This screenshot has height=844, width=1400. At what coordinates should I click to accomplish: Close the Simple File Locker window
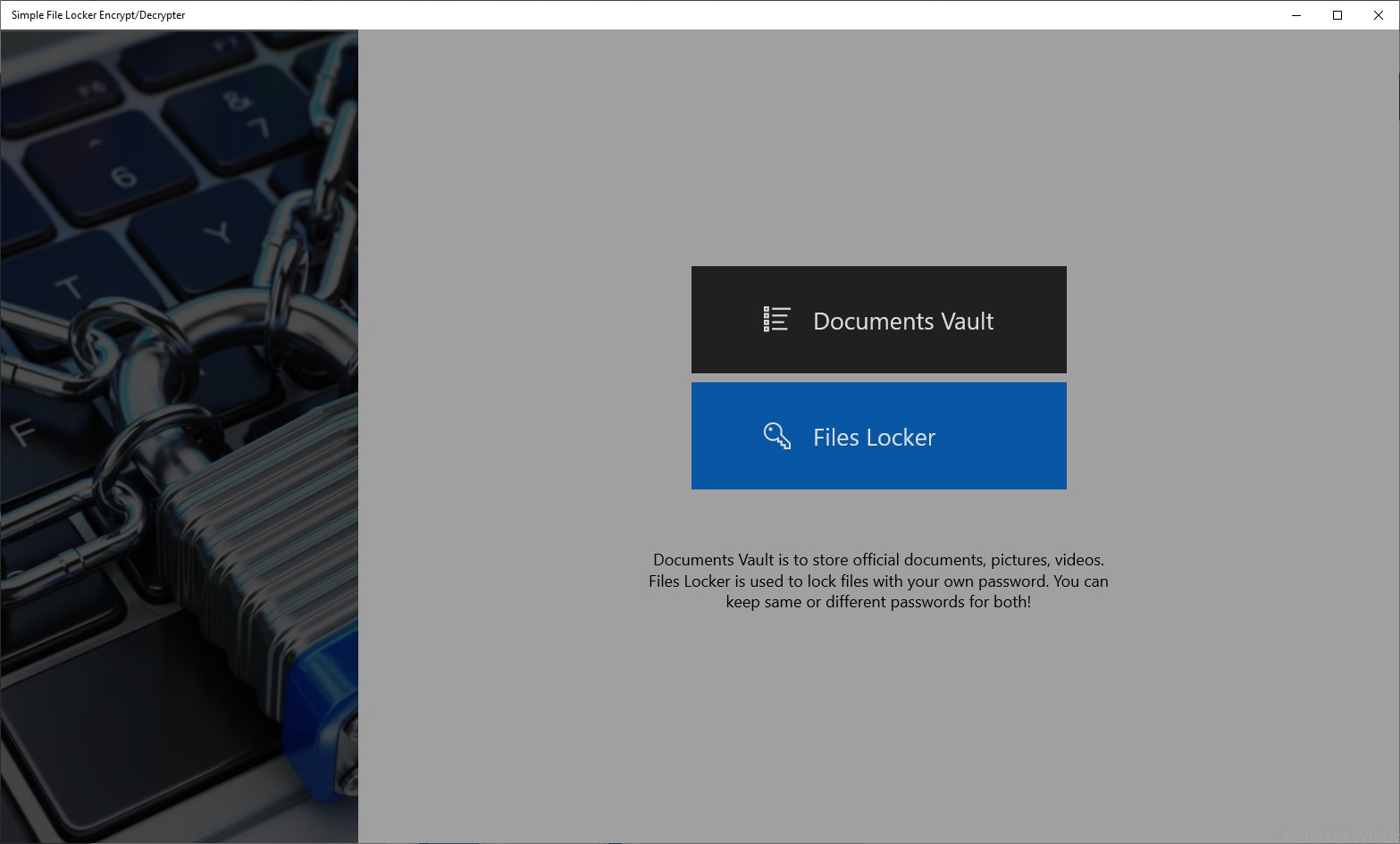click(x=1379, y=15)
